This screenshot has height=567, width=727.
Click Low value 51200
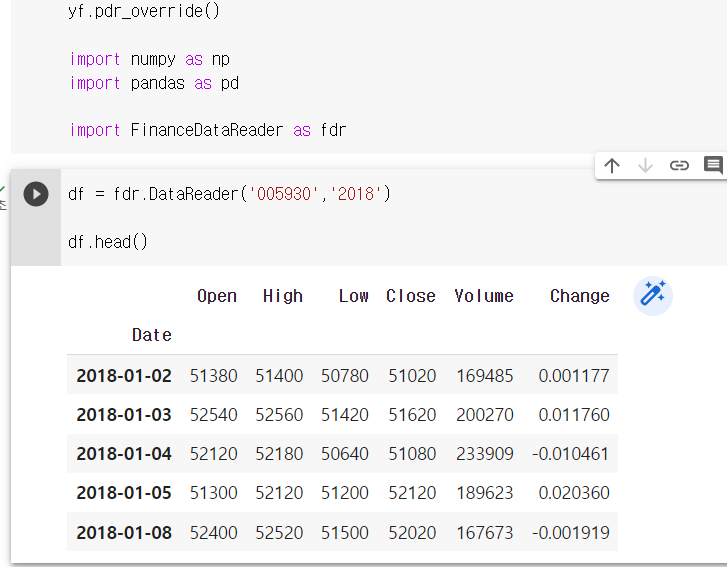(345, 492)
